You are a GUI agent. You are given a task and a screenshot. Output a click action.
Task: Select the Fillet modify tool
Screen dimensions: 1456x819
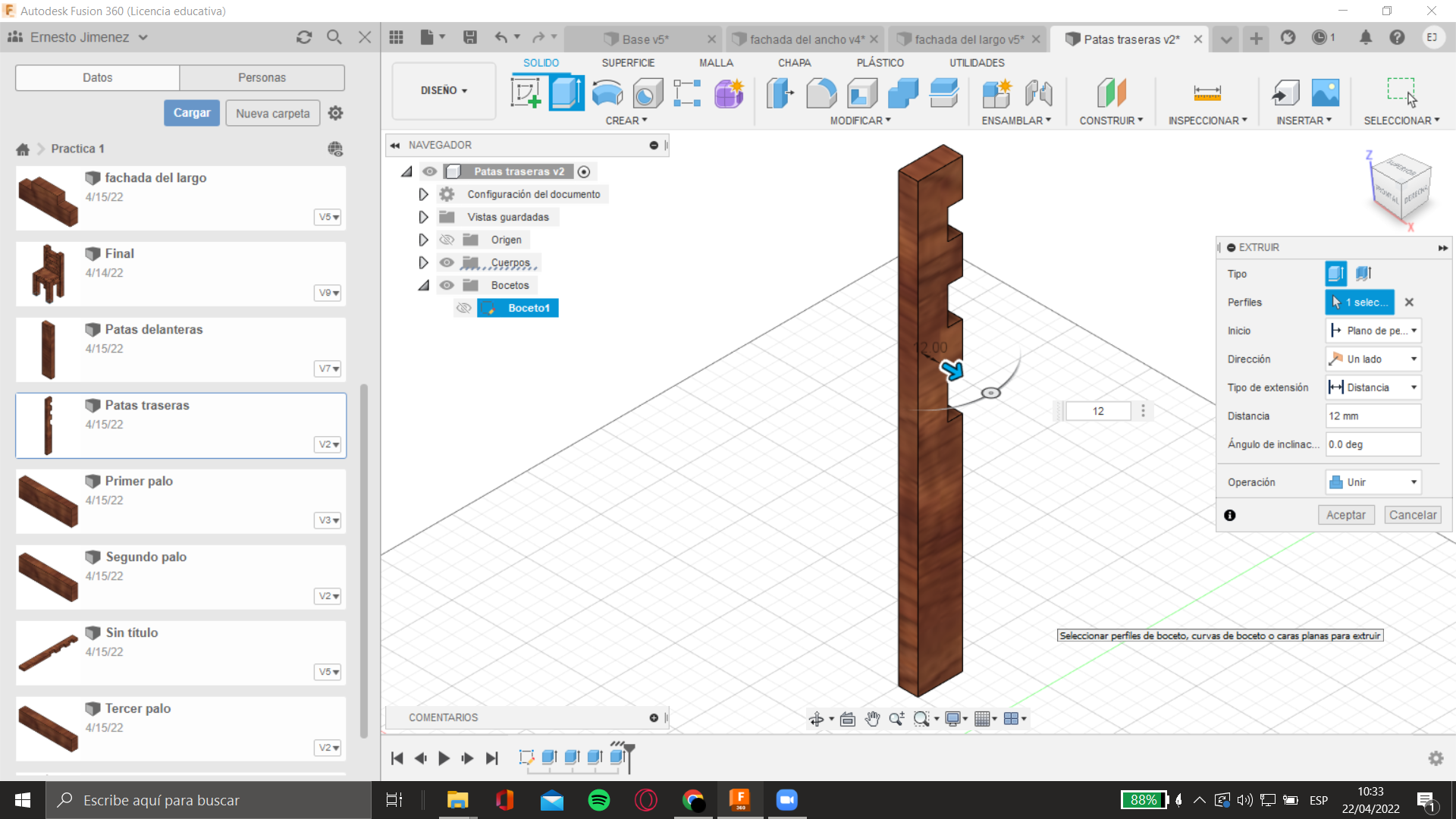[821, 93]
